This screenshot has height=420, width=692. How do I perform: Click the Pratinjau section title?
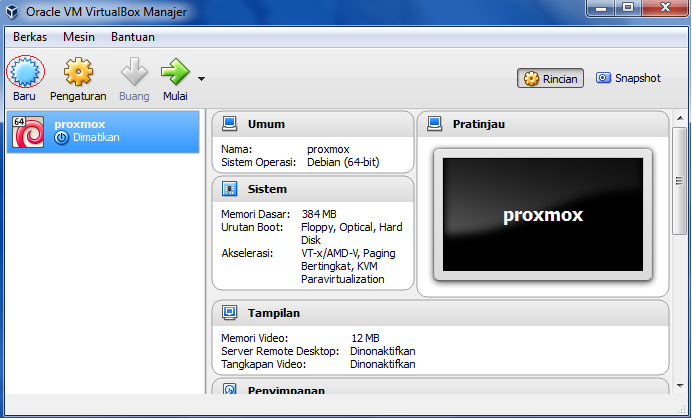[479, 124]
